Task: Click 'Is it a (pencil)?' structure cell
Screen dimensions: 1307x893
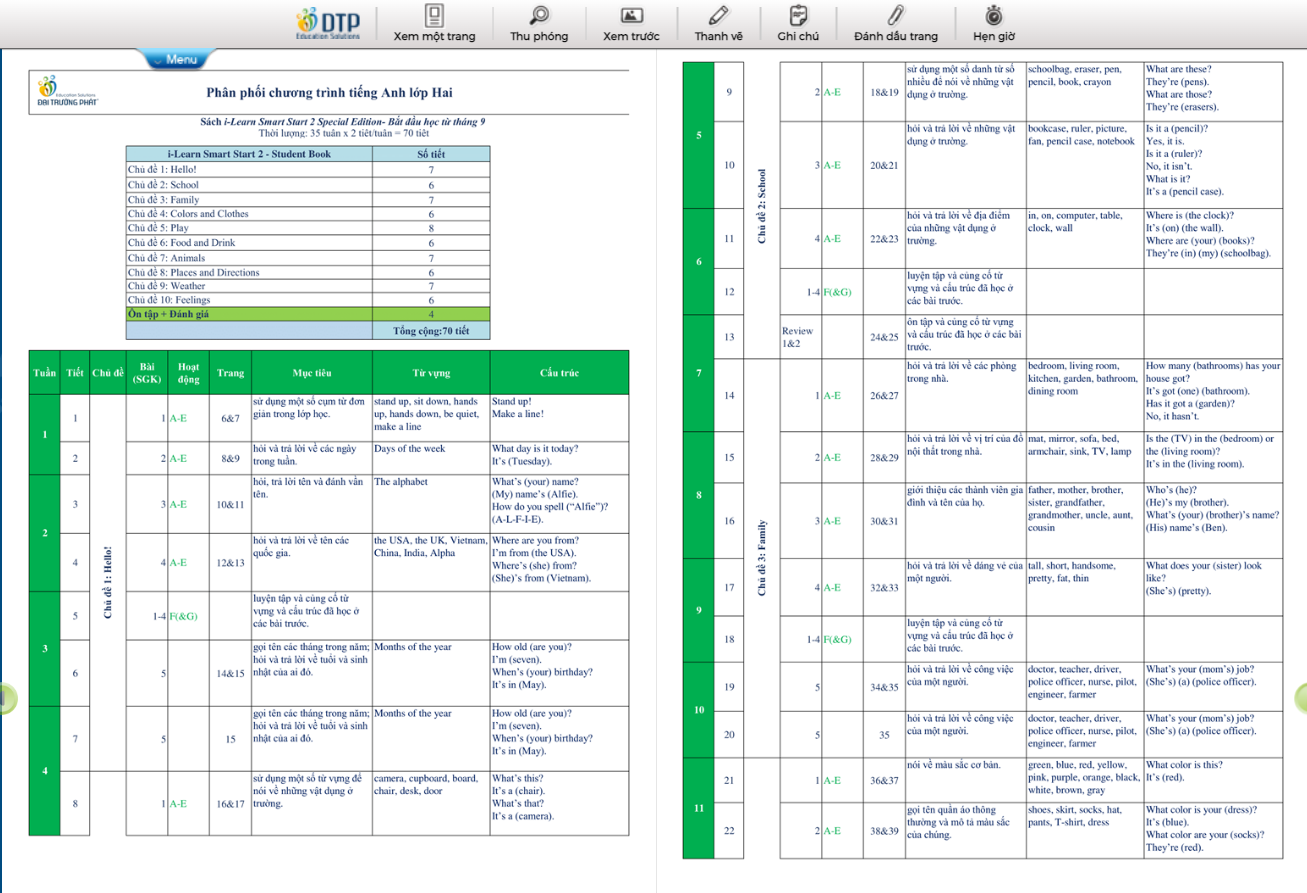Action: click(x=1213, y=165)
